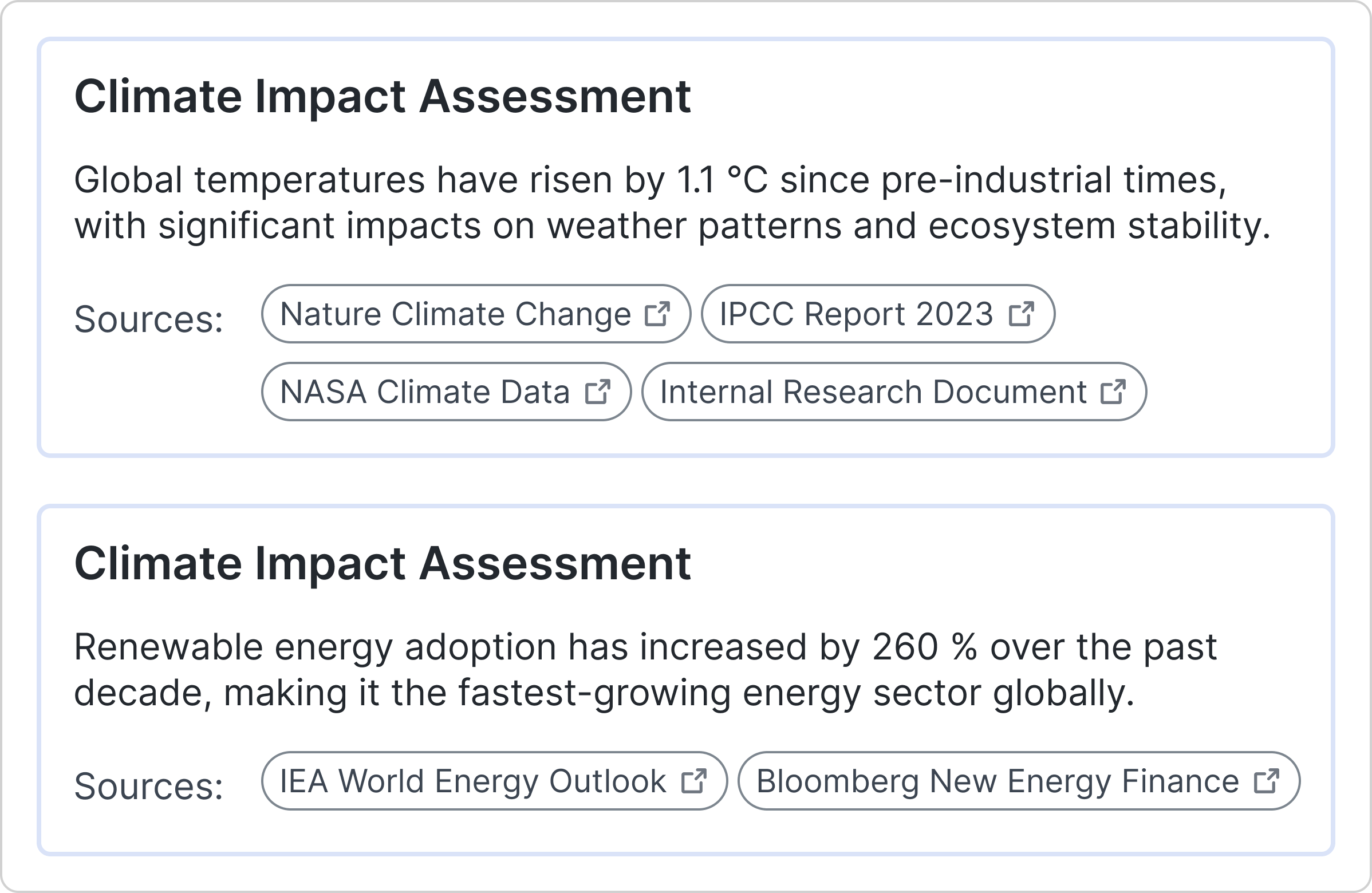This screenshot has width=1372, height=893.
Task: Click external link icon on NASA Climate Data
Action: pos(598,392)
